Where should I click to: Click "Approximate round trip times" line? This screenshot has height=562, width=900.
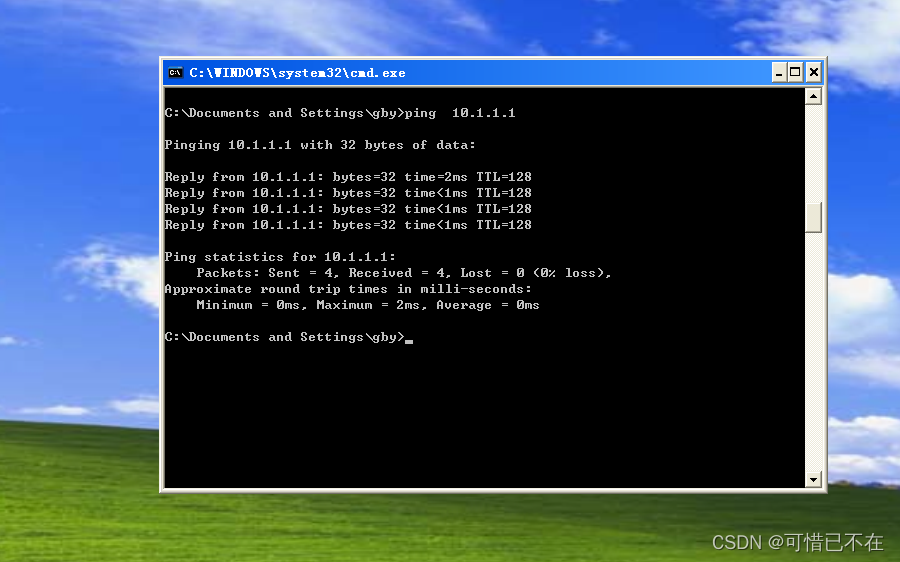[x=348, y=289]
